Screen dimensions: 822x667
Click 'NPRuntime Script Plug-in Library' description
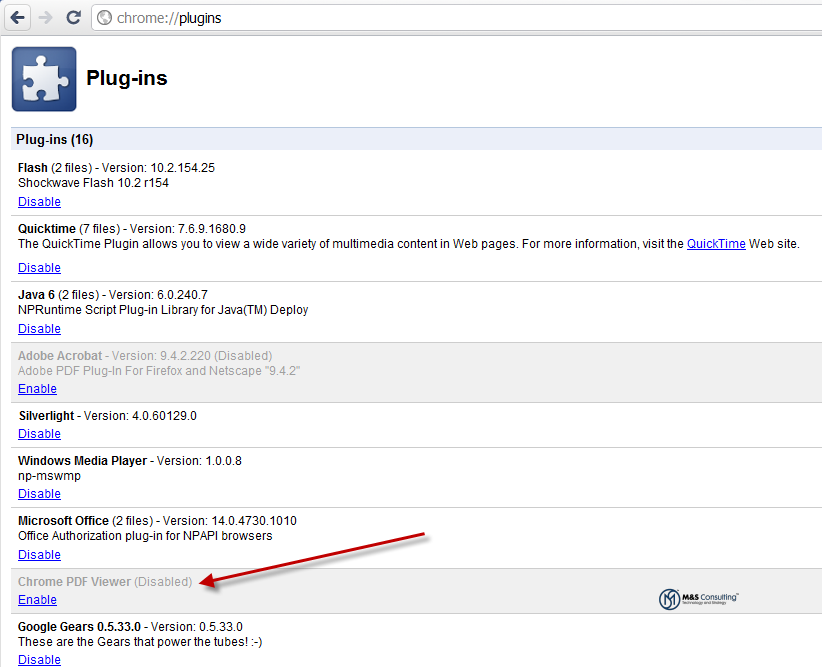tap(163, 310)
